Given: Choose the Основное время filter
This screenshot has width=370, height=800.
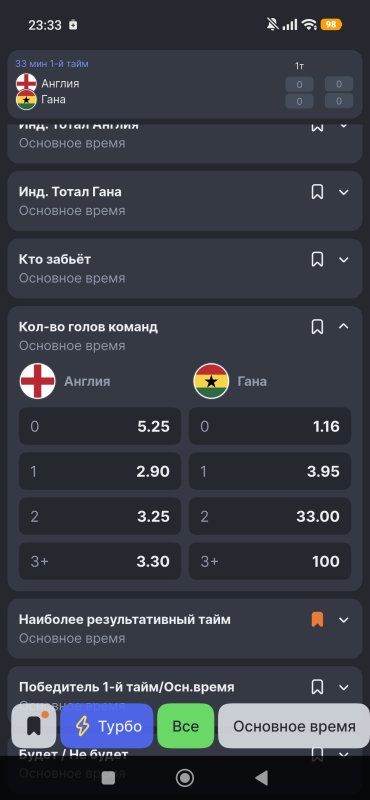Looking at the screenshot, I should (294, 726).
